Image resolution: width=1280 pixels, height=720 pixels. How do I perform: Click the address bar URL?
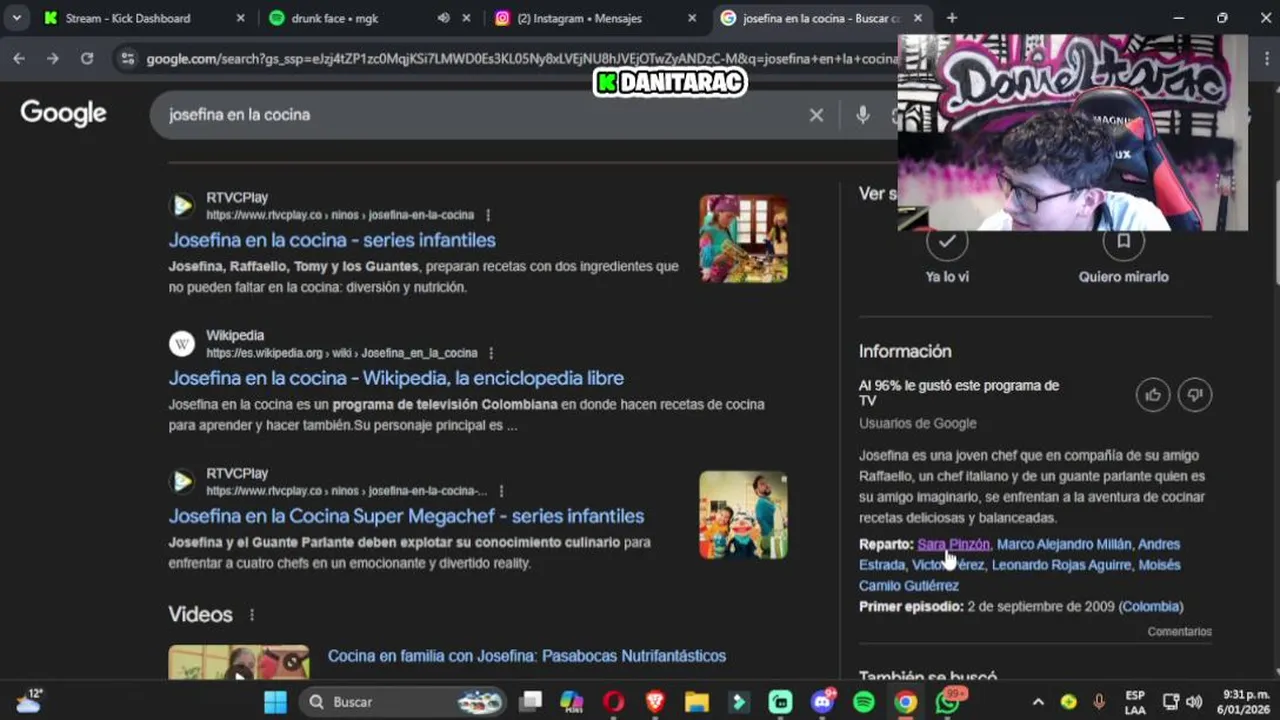520,59
